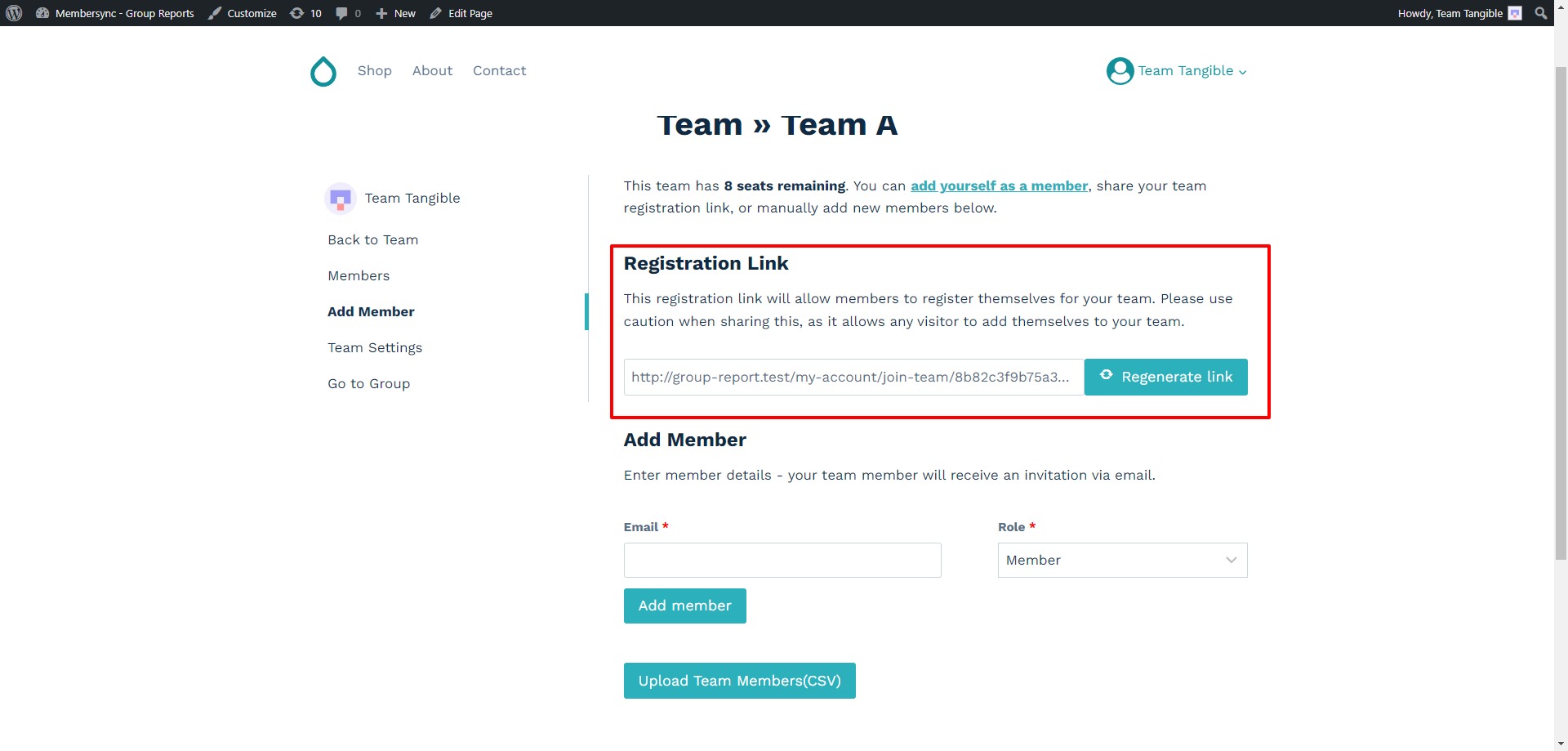Open the WordPress logo menu
The width and height of the screenshot is (1568, 751).
coord(14,13)
